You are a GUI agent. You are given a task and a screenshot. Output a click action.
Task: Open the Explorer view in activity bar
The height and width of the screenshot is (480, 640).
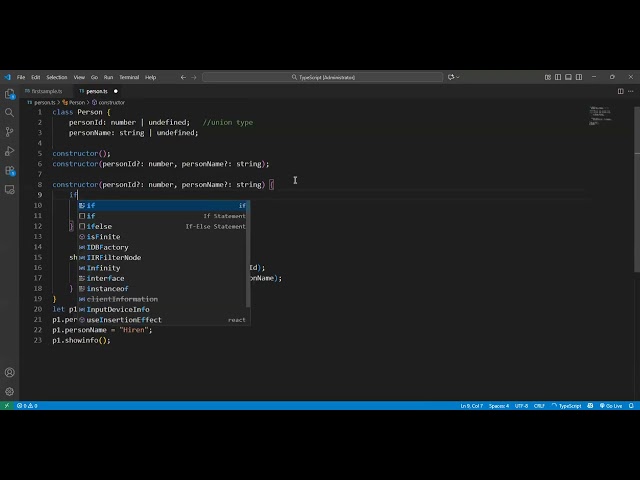pyautogui.click(x=9, y=94)
